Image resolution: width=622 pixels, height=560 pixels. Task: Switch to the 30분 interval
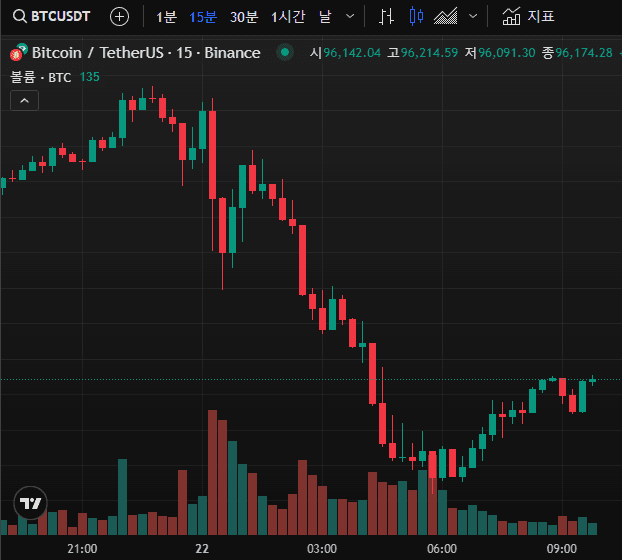point(243,16)
